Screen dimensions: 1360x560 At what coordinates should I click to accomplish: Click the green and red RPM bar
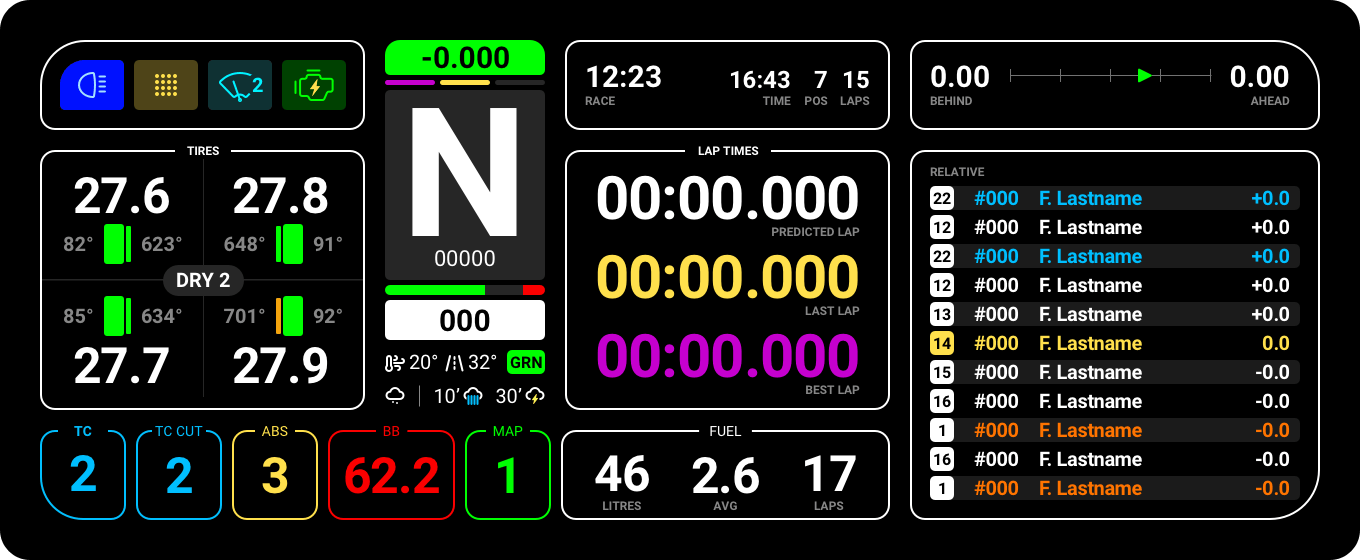click(465, 290)
